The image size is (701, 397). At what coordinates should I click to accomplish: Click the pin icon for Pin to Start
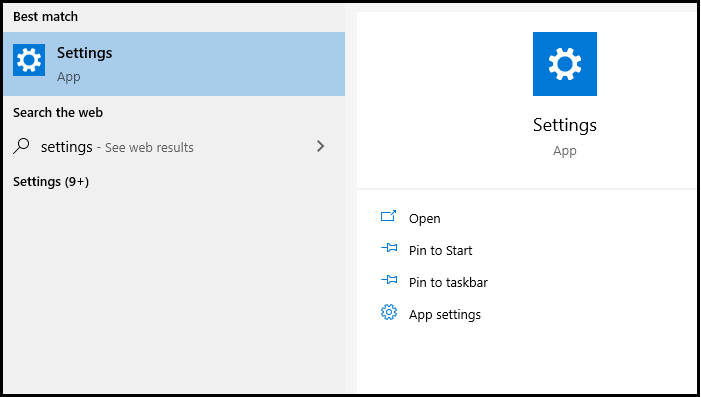389,248
